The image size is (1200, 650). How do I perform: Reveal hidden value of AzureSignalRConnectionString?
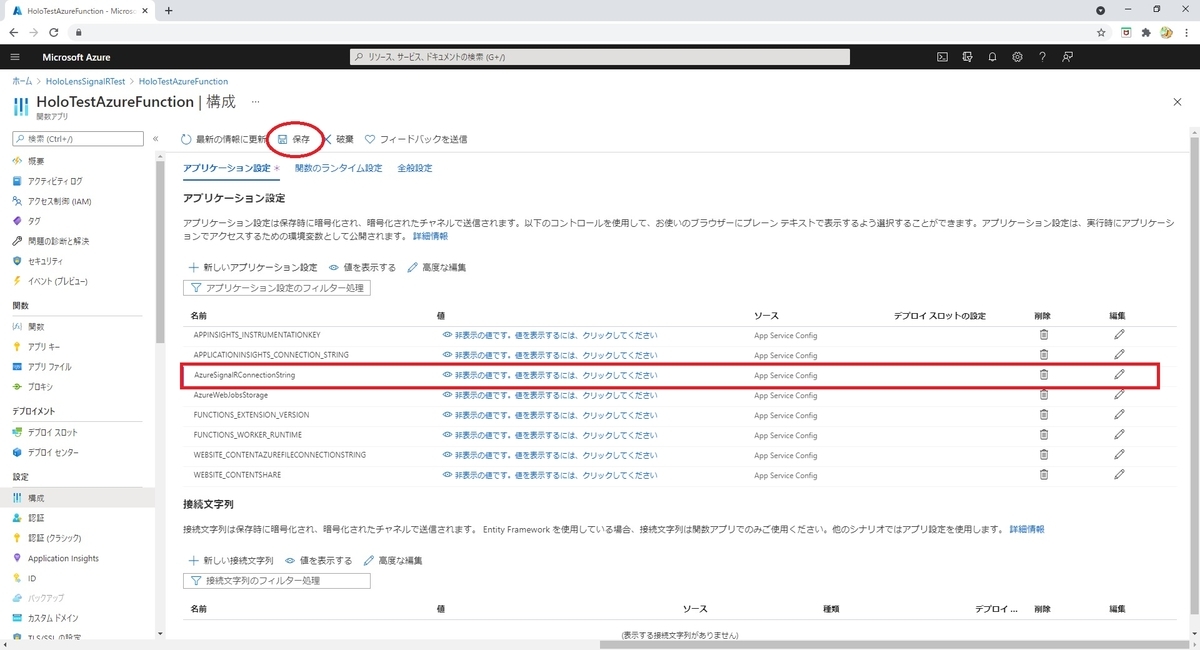[550, 375]
